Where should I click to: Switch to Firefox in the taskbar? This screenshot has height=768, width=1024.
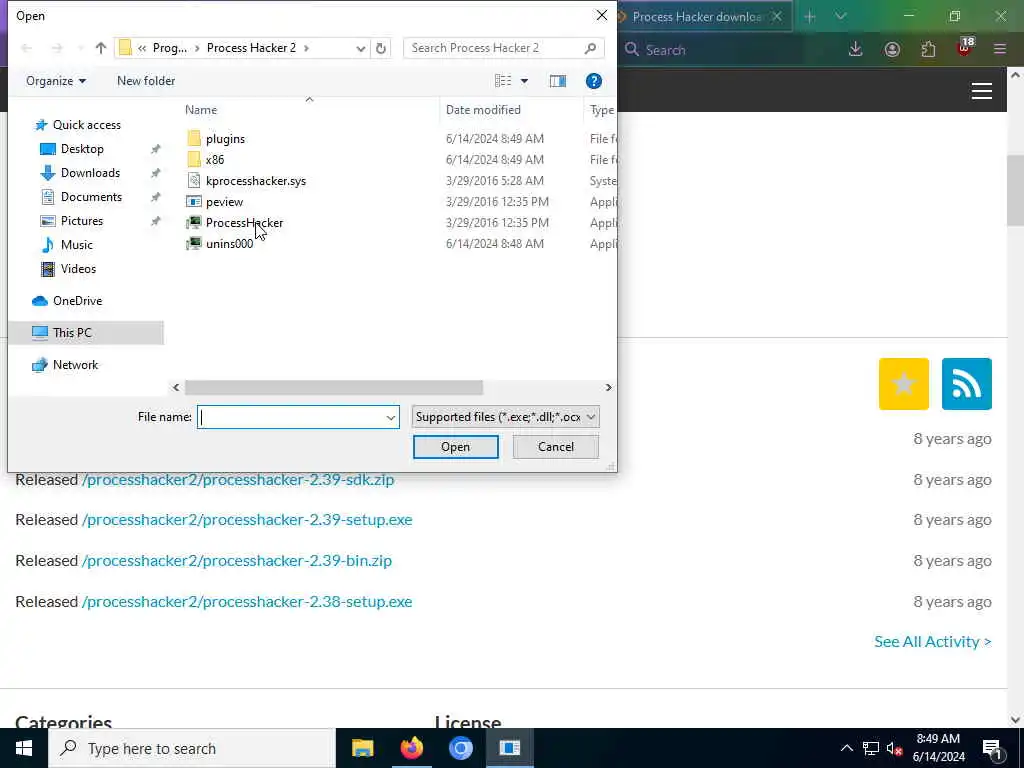[x=411, y=748]
